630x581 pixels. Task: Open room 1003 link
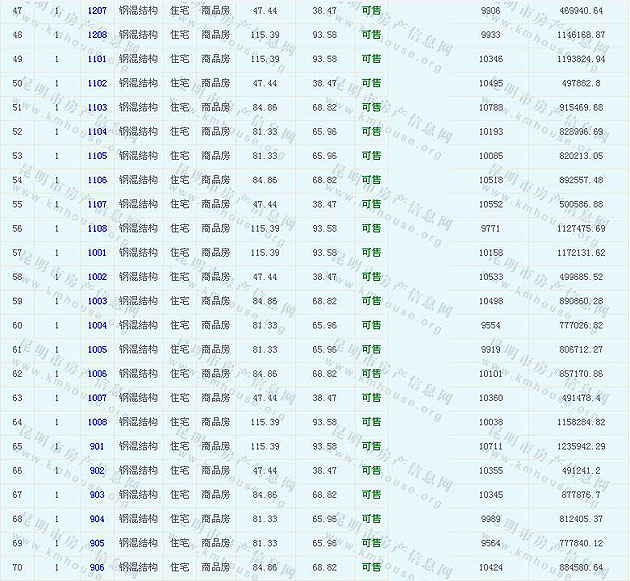tap(97, 301)
